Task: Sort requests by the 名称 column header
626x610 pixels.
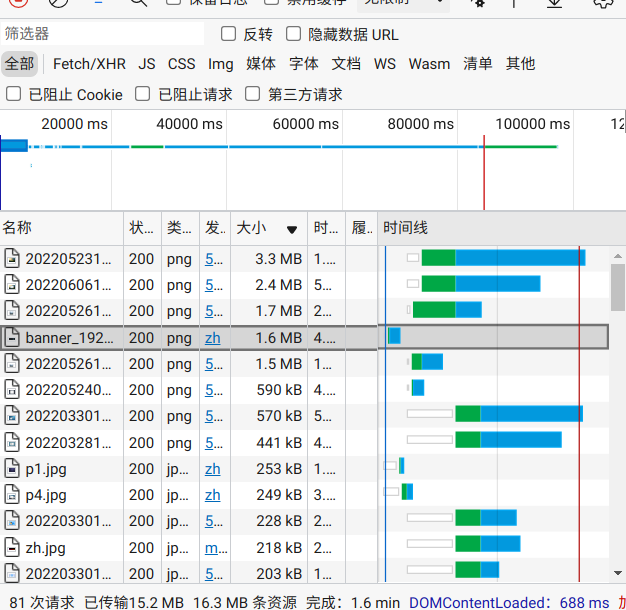Action: [x=18, y=228]
